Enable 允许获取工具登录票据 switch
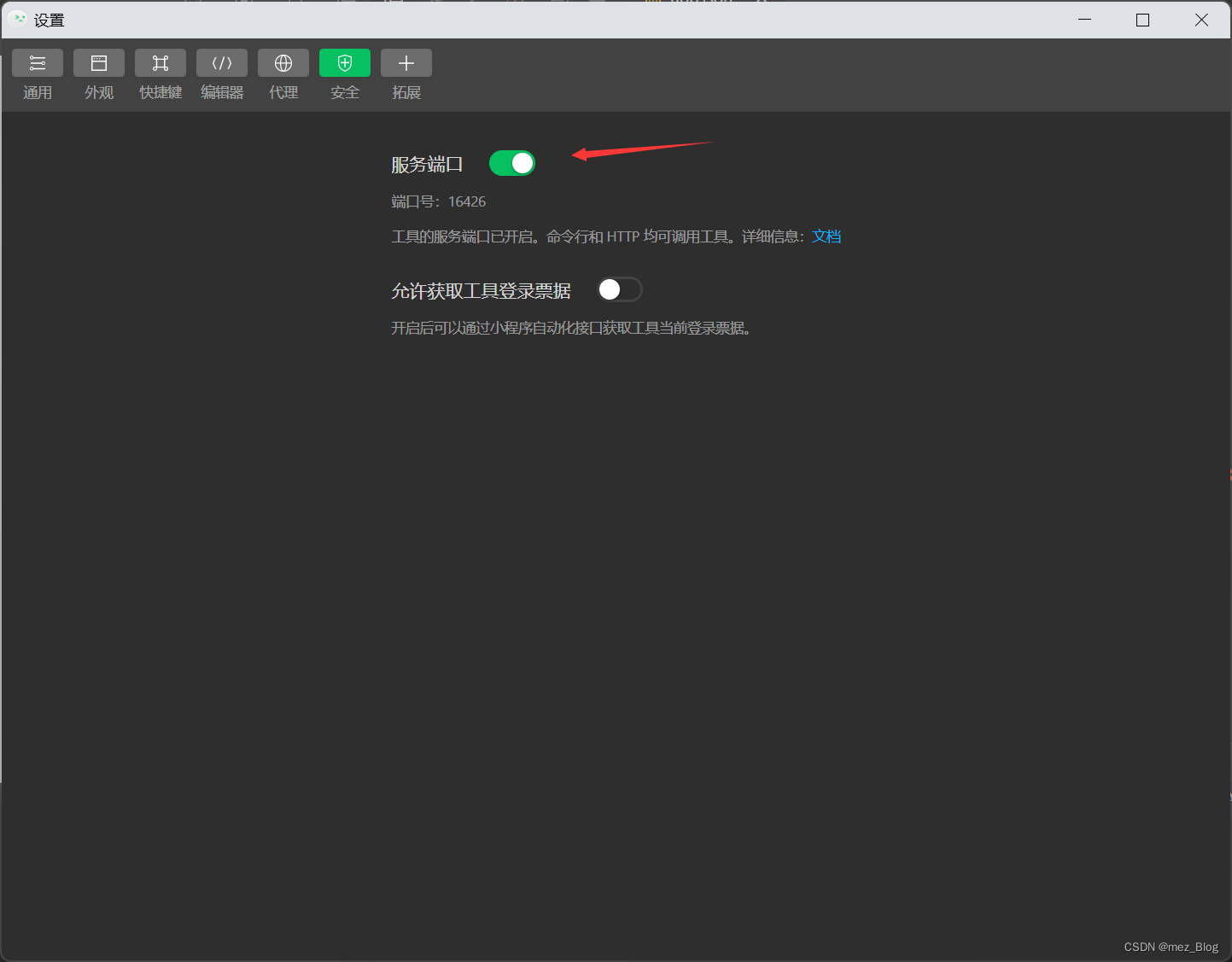Screen dimensions: 1232x962 pyautogui.click(x=619, y=290)
